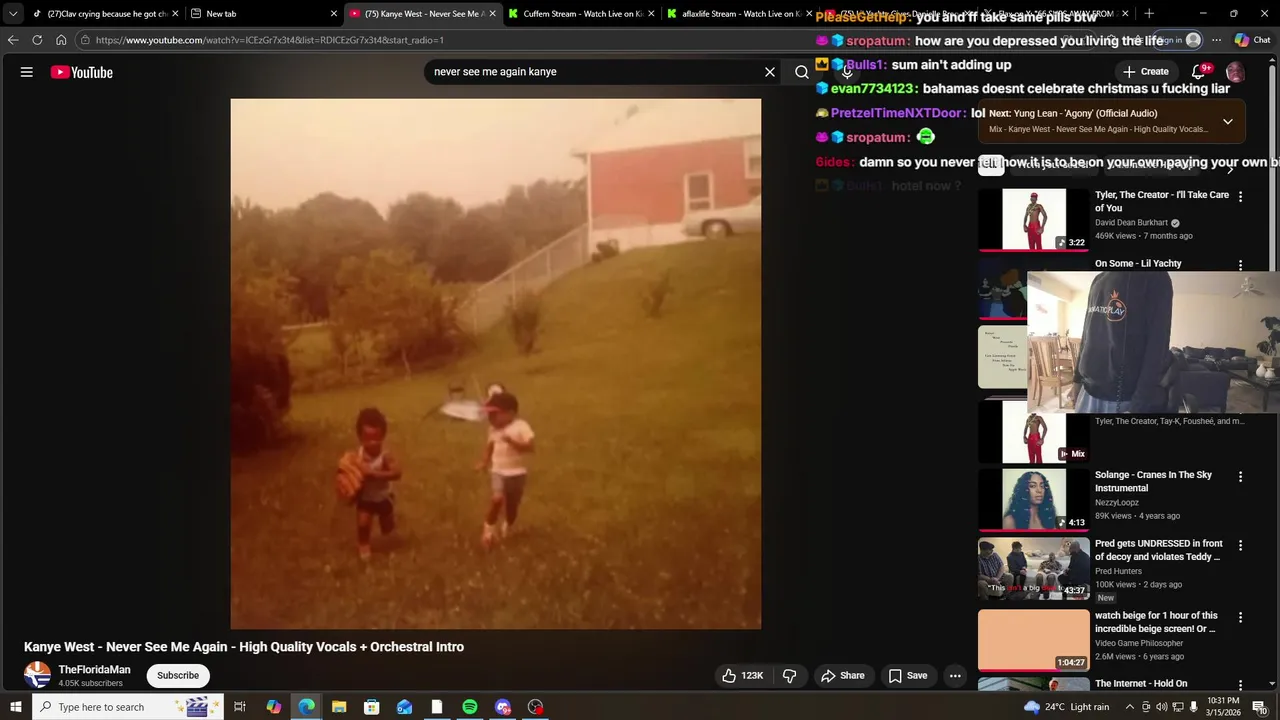1280x720 pixels.
Task: Save the video to a playlist
Action: coord(908,676)
